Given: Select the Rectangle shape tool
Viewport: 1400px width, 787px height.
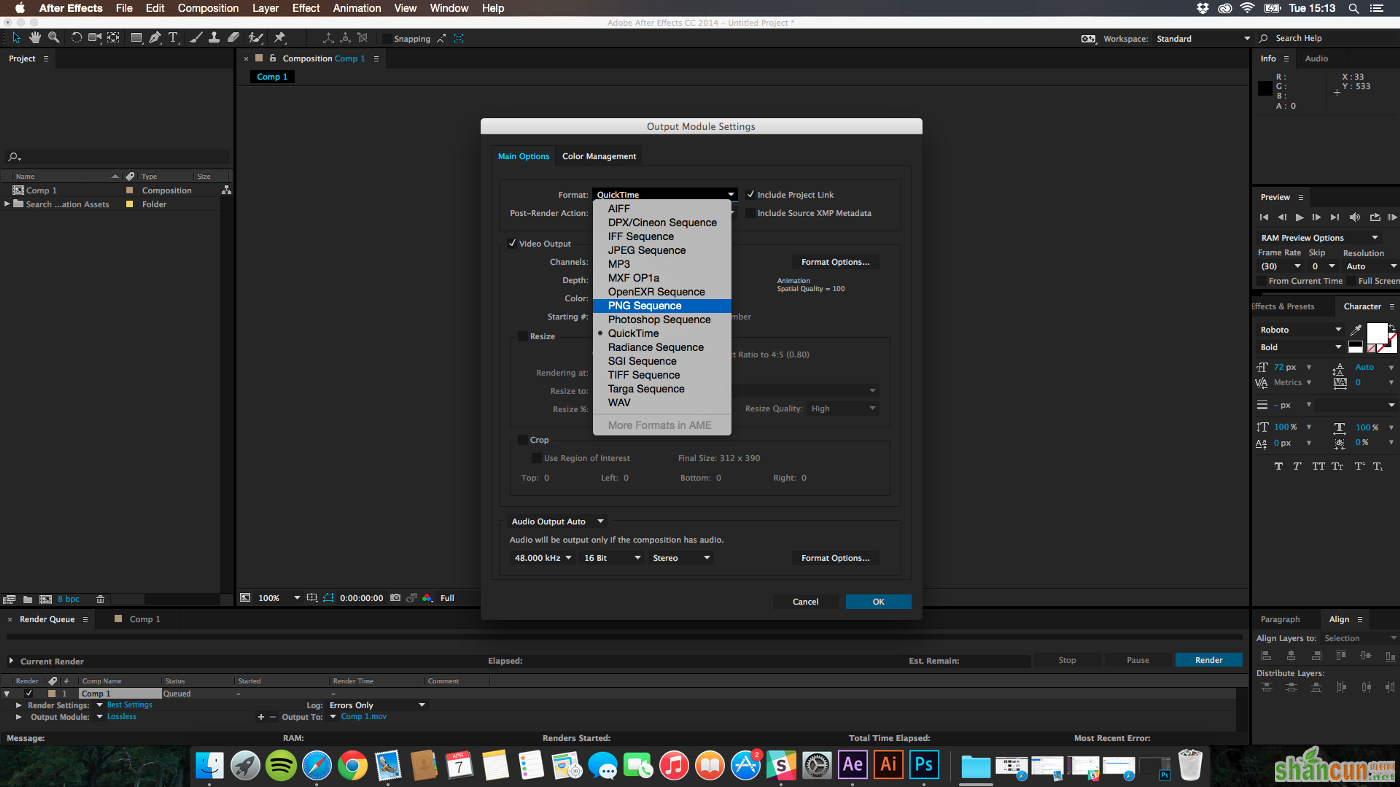Looking at the screenshot, I should click(x=136, y=38).
